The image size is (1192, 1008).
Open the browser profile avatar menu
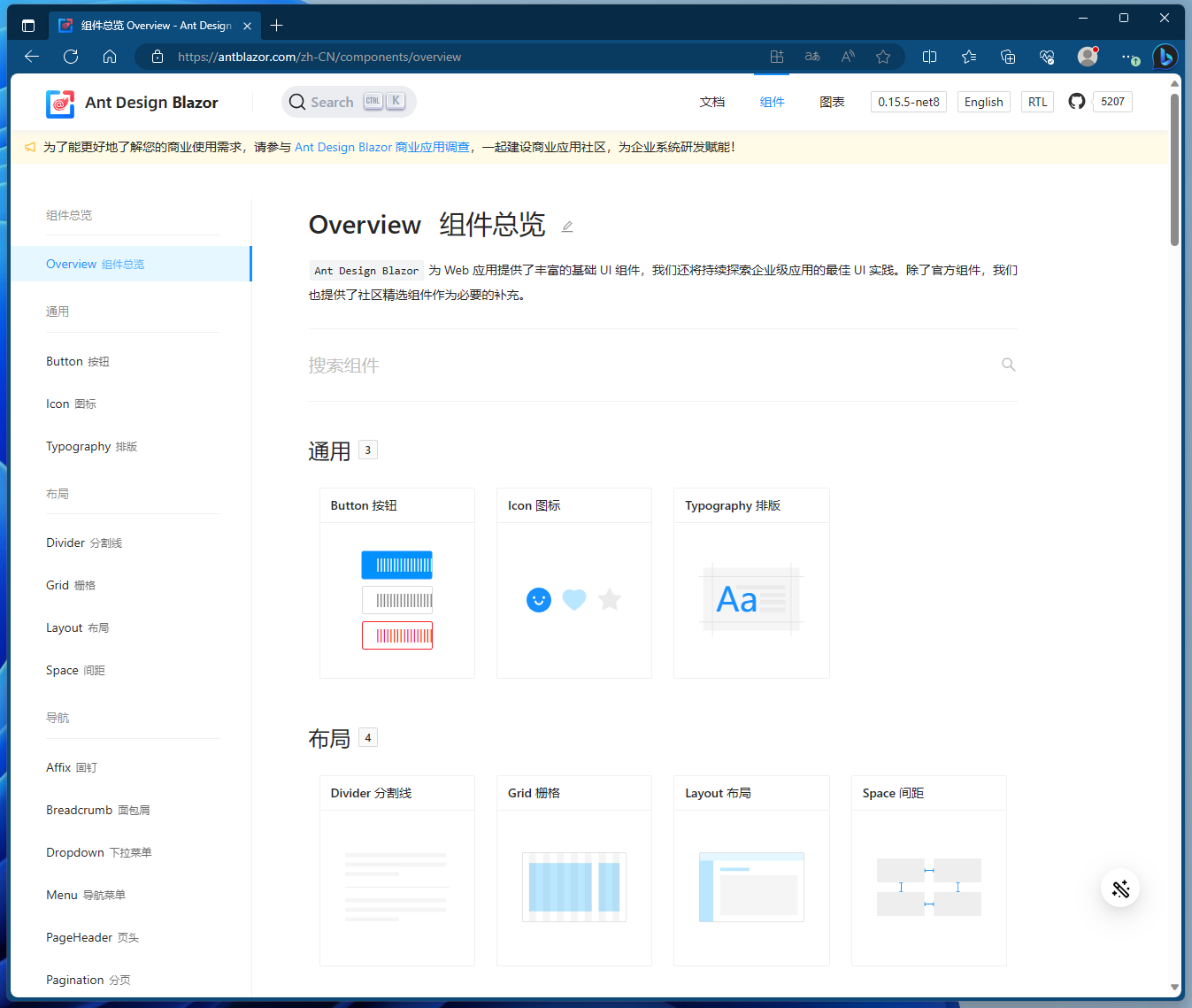coord(1087,56)
